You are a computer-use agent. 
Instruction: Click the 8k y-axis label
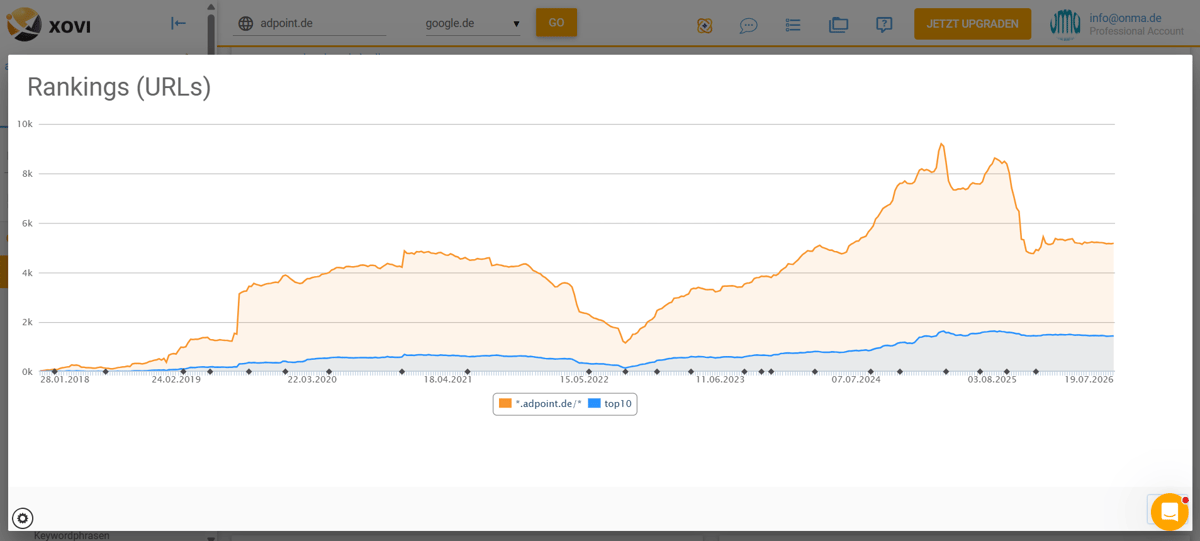click(x=27, y=174)
